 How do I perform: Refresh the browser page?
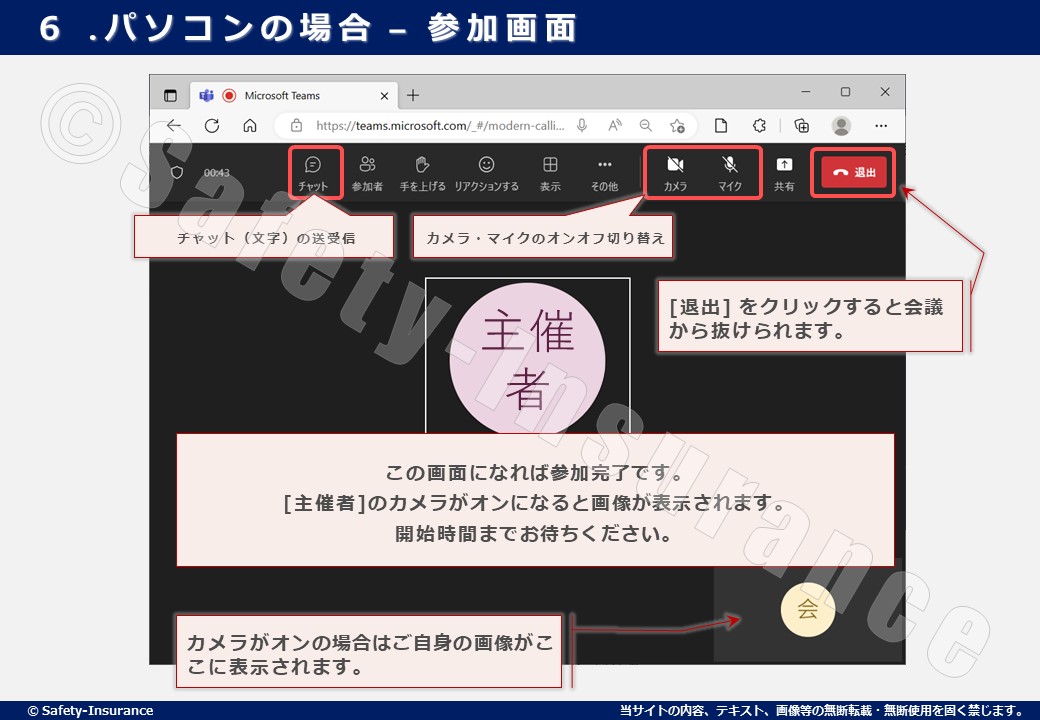(212, 126)
